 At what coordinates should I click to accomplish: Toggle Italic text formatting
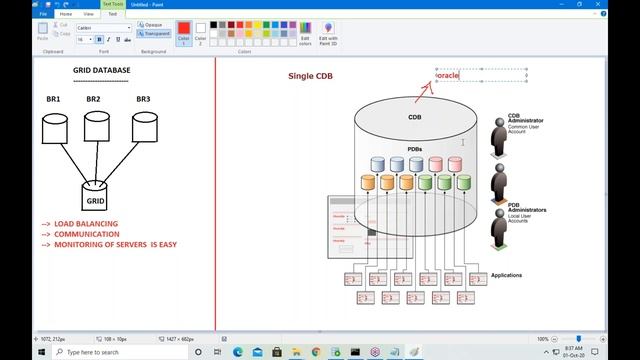(x=109, y=40)
